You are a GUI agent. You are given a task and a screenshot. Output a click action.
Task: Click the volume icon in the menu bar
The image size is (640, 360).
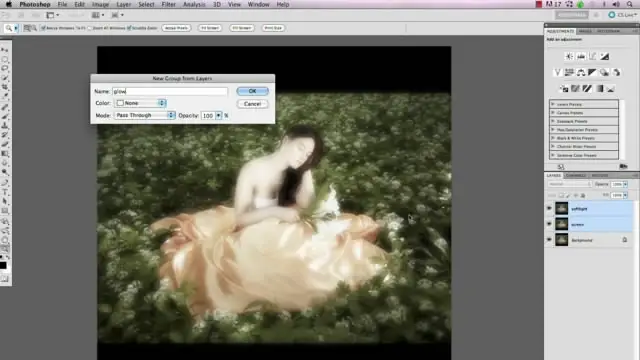pyautogui.click(x=616, y=4)
